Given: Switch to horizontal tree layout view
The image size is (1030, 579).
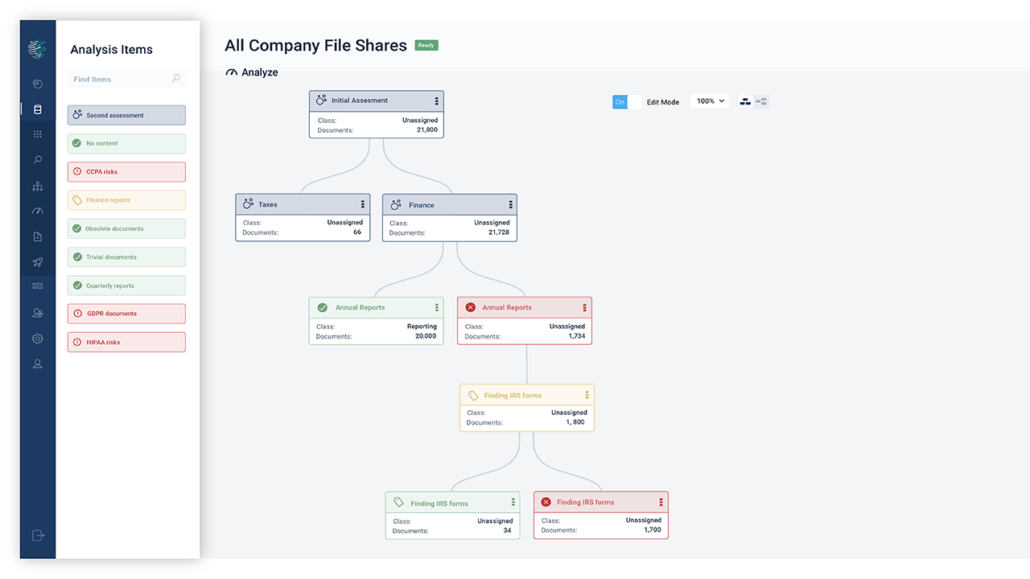Looking at the screenshot, I should coord(761,102).
